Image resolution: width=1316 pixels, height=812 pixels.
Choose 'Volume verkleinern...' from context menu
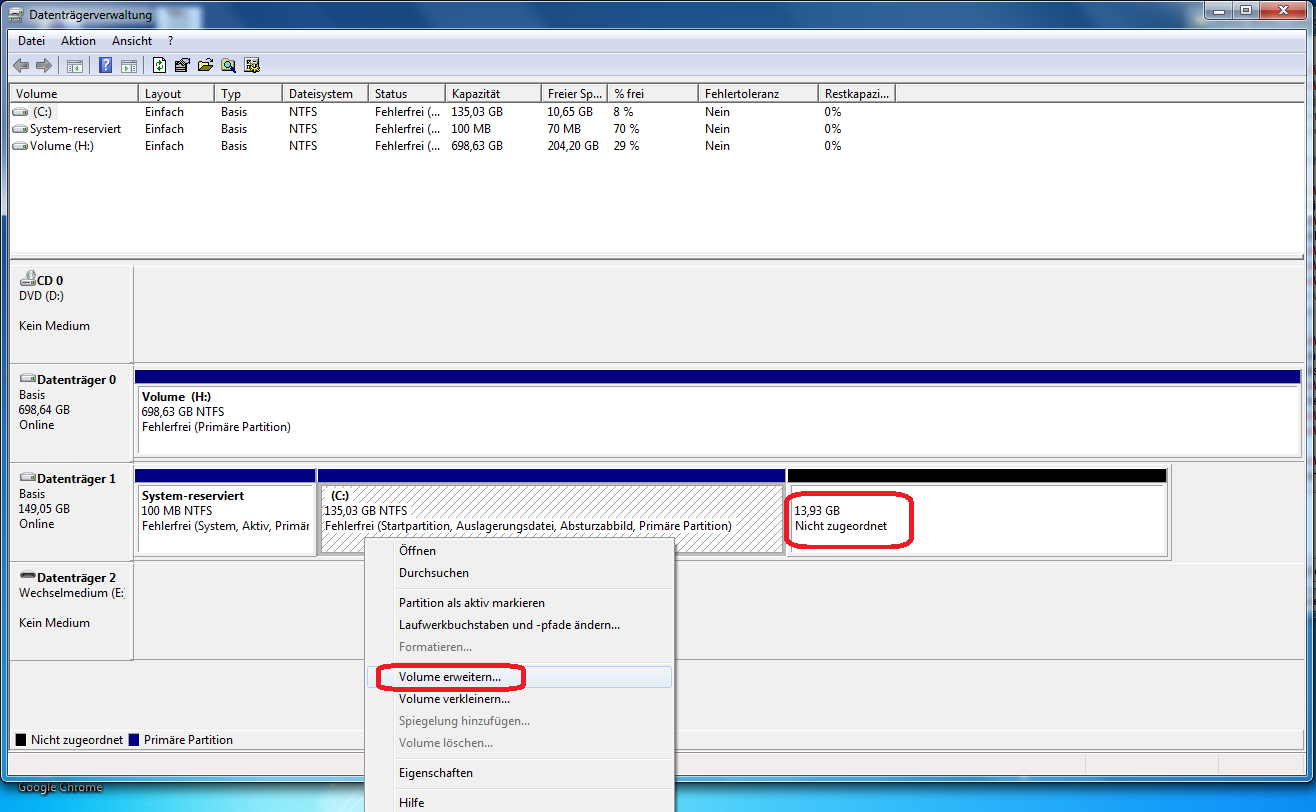pos(454,699)
